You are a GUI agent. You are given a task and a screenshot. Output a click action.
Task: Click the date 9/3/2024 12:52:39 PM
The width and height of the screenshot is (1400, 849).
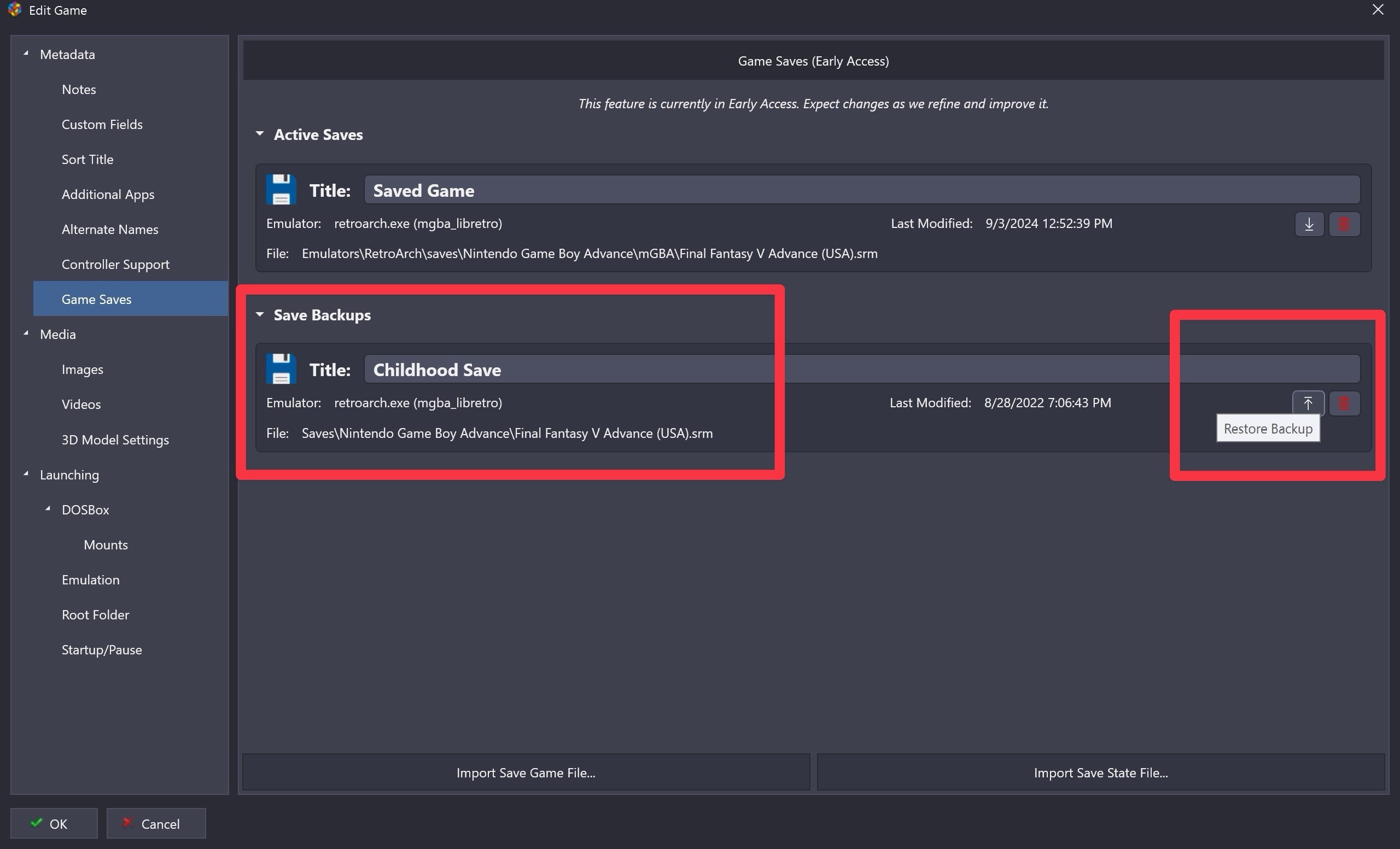click(x=1049, y=224)
